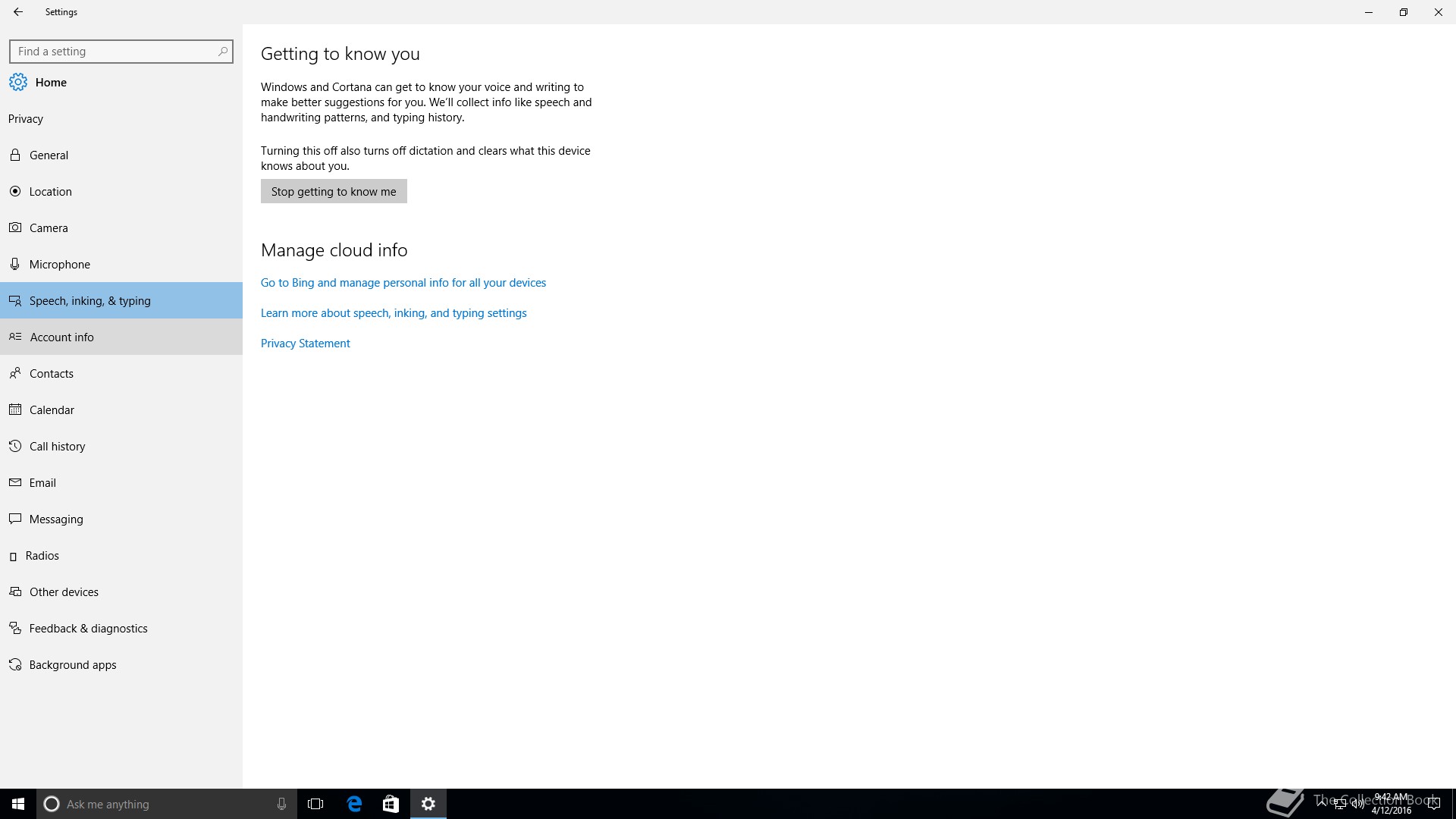
Task: Focus the Find a setting search box
Action: point(121,52)
